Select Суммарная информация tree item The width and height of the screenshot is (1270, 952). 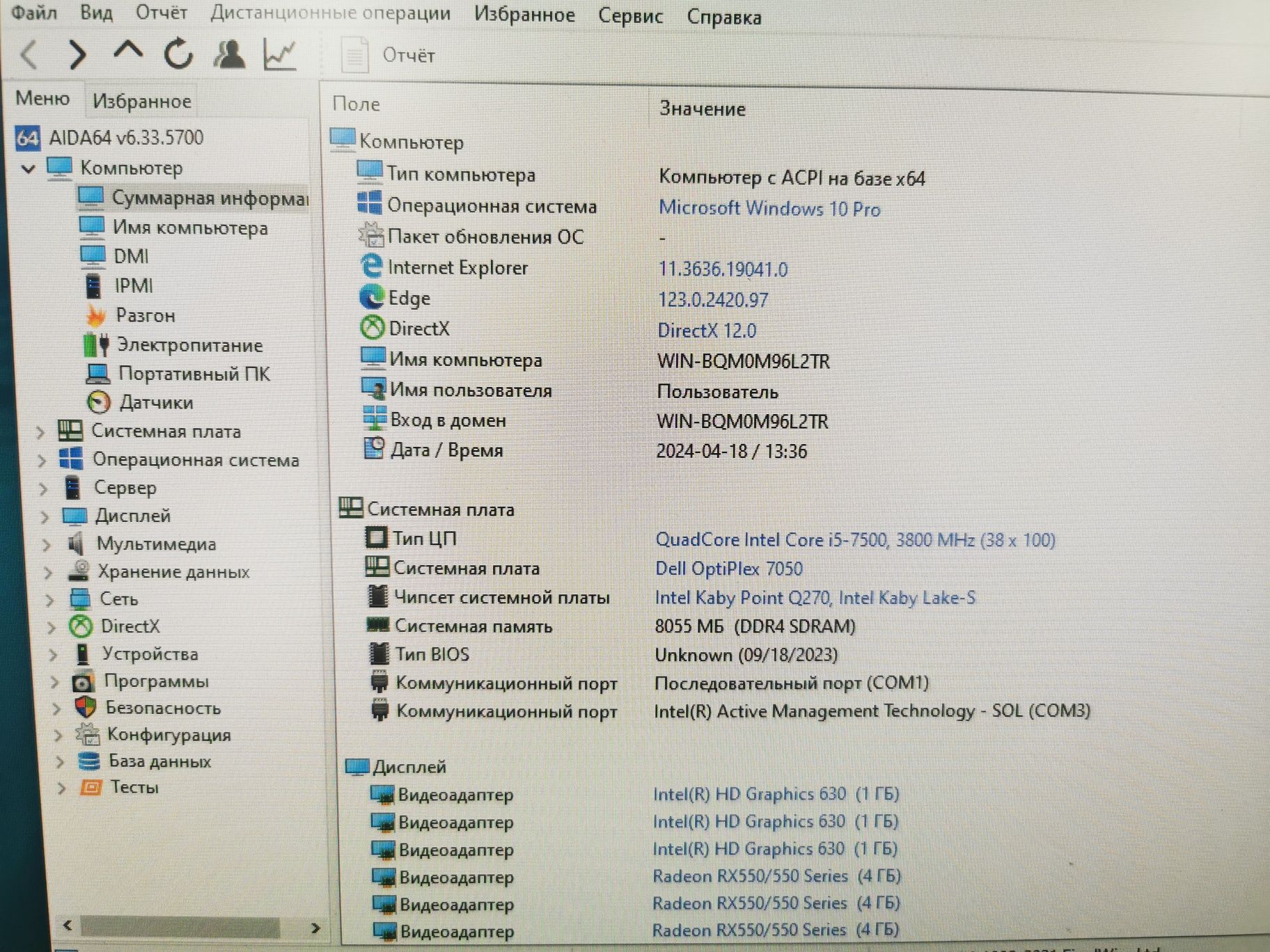tap(193, 198)
